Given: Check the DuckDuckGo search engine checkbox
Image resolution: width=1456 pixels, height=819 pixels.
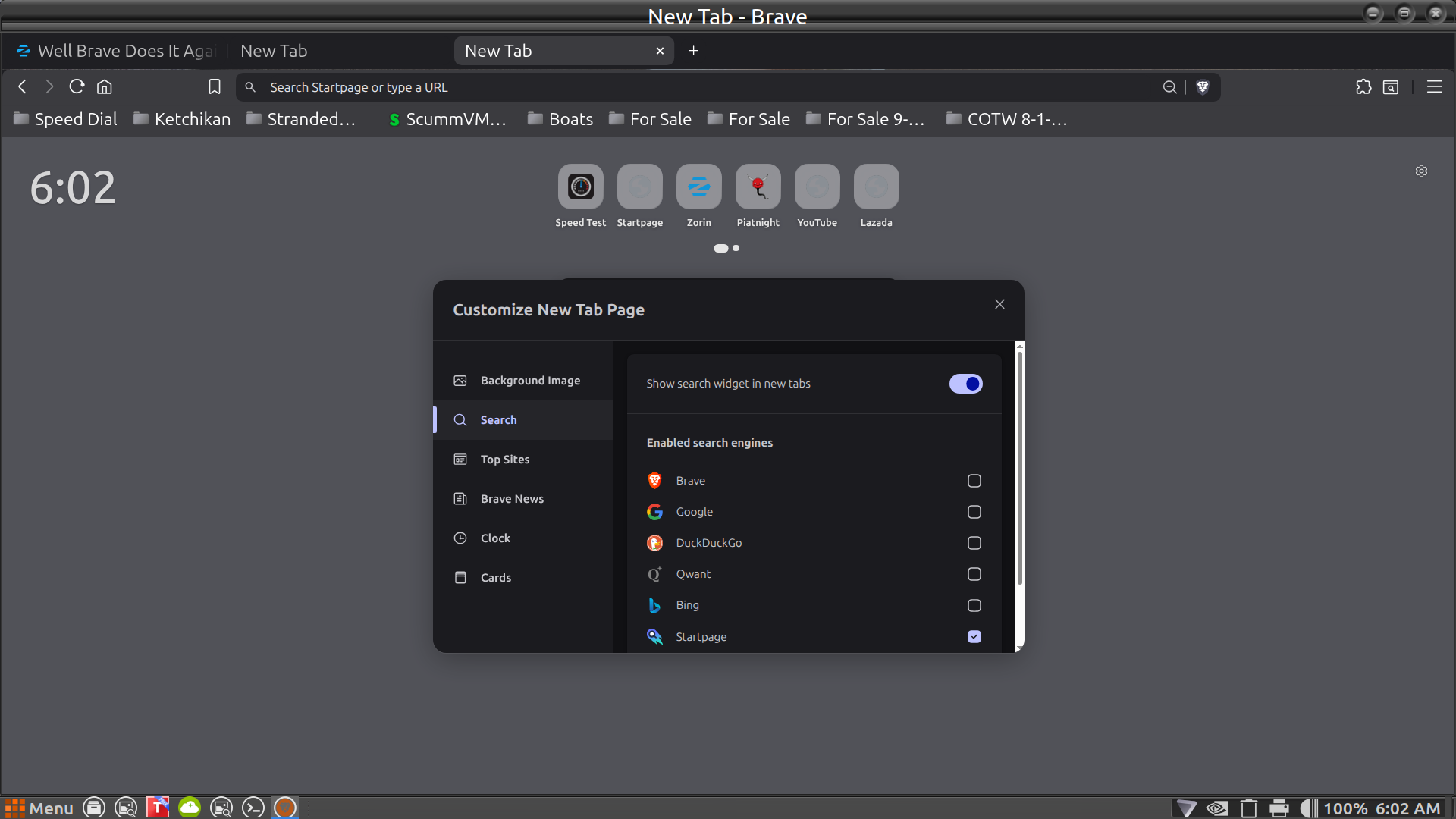Looking at the screenshot, I should tap(974, 543).
